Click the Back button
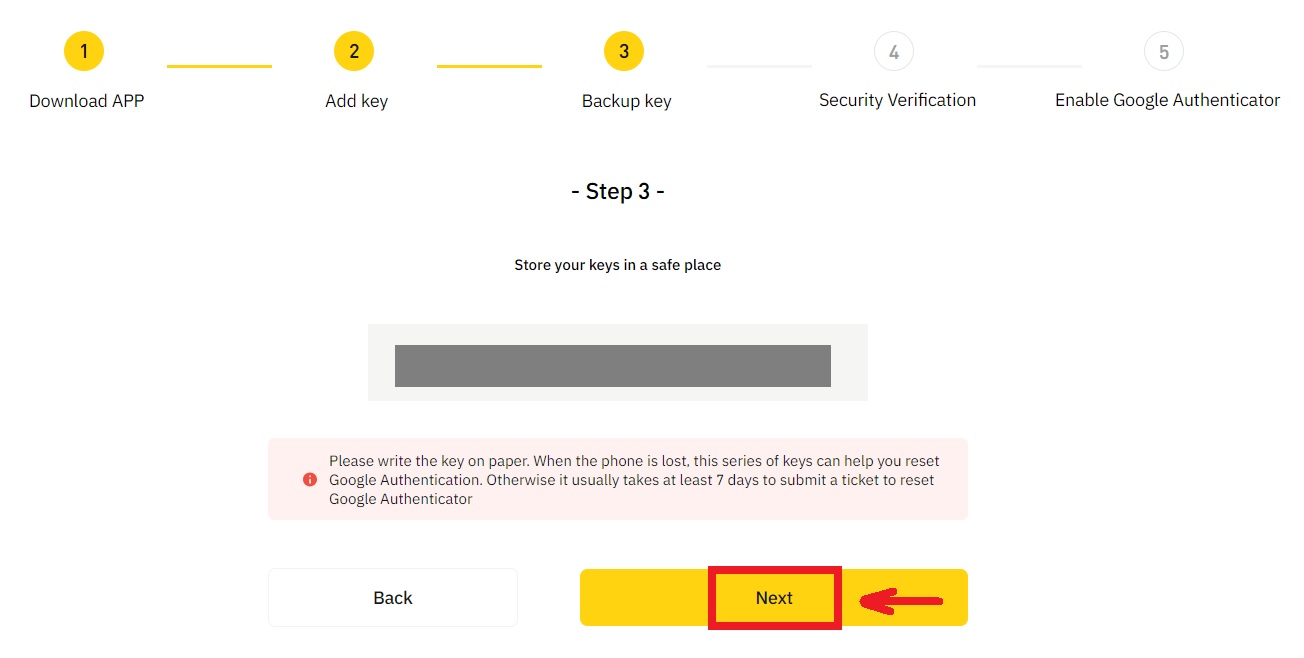Image resolution: width=1304 pixels, height=658 pixels. tap(392, 597)
